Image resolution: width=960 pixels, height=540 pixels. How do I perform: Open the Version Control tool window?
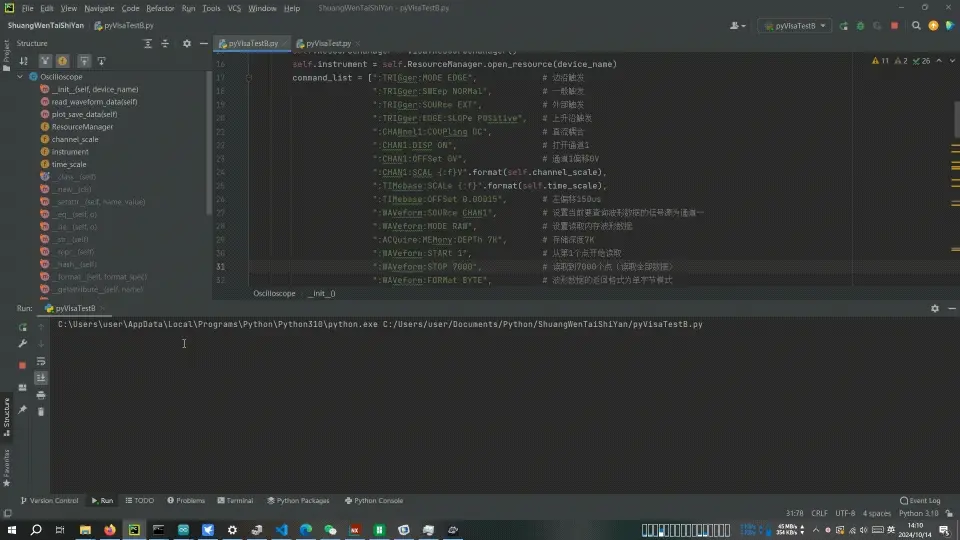pos(50,501)
